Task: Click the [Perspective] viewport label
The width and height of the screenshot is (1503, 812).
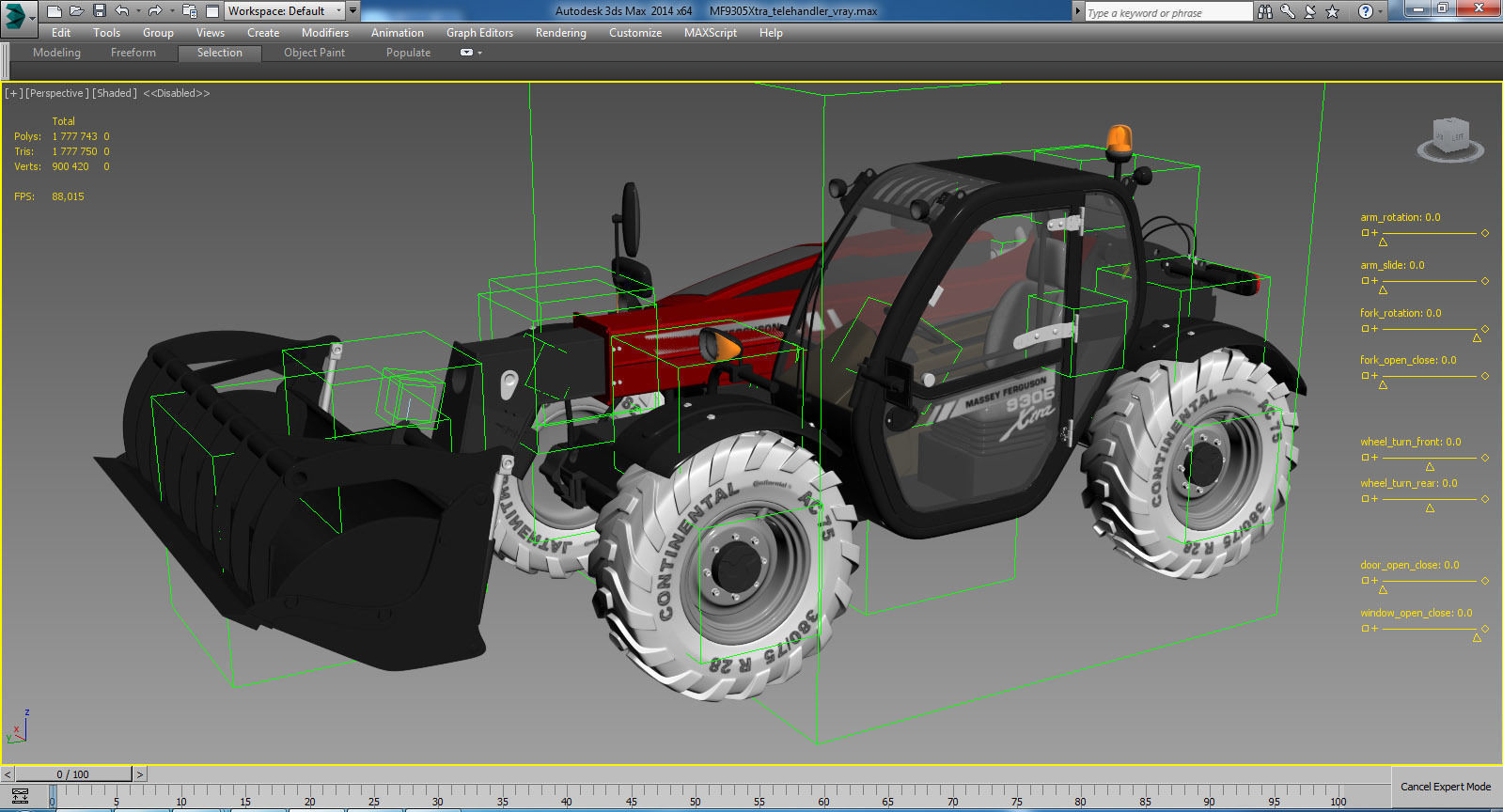Action: pyautogui.click(x=57, y=93)
